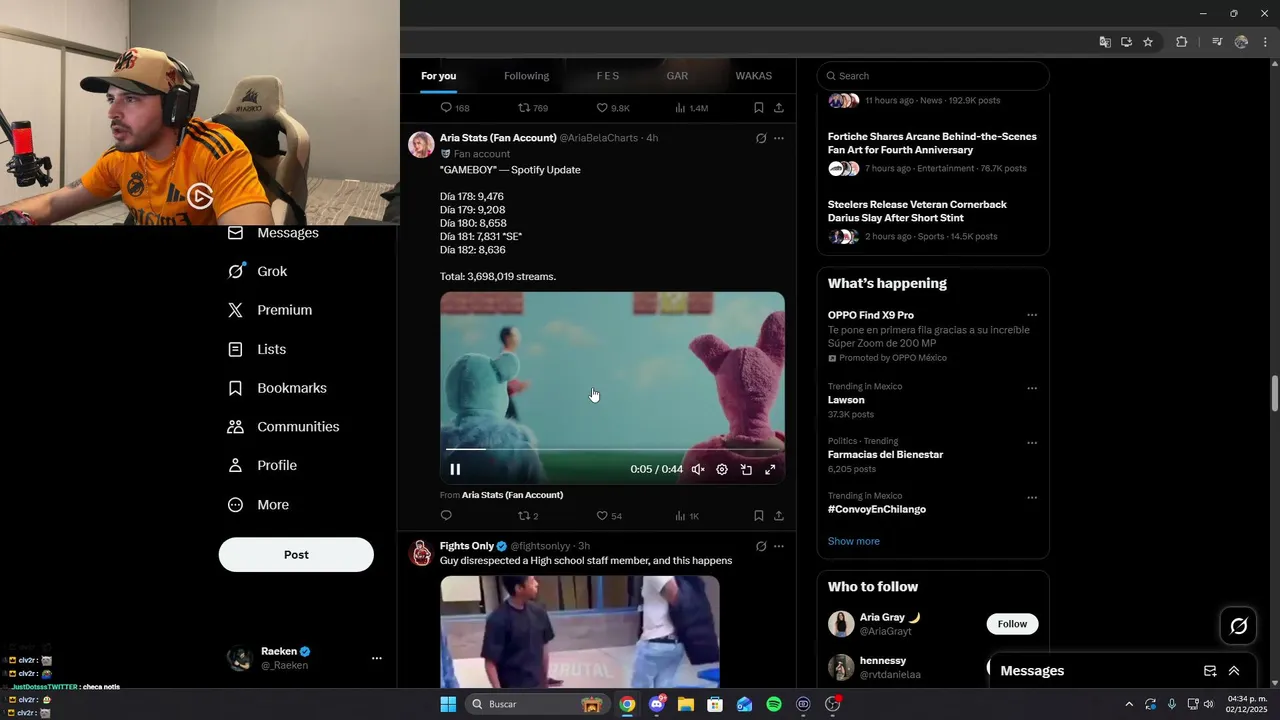Like the Aria Stats post
This screenshot has width=1280, height=720.
609,516
